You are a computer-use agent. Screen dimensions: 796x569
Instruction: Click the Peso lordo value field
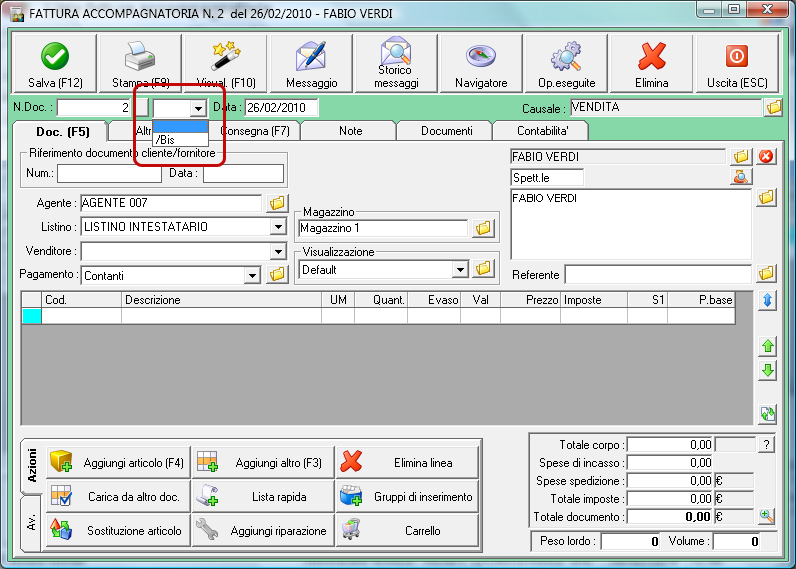click(x=631, y=541)
